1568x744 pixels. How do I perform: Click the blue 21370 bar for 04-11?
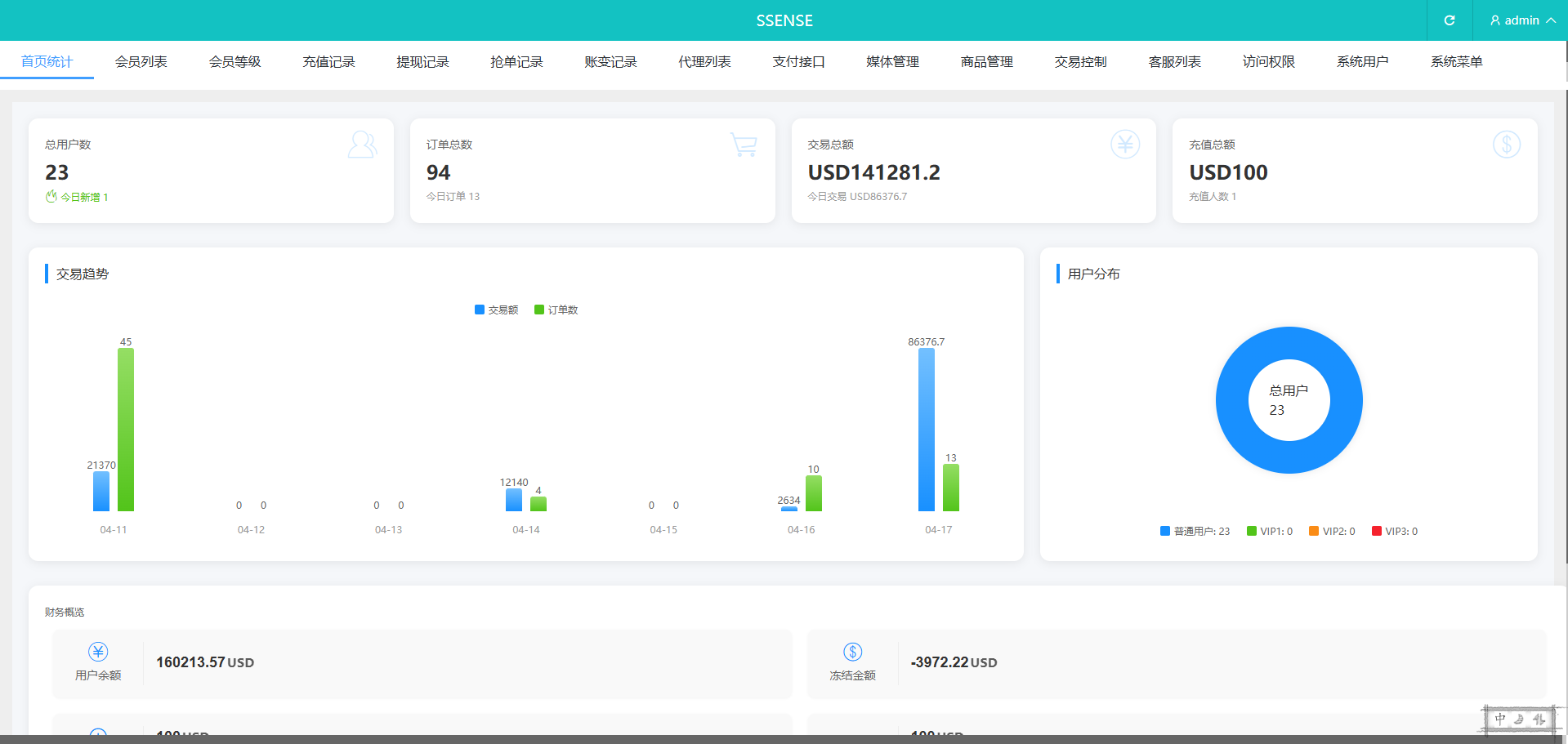coord(101,492)
